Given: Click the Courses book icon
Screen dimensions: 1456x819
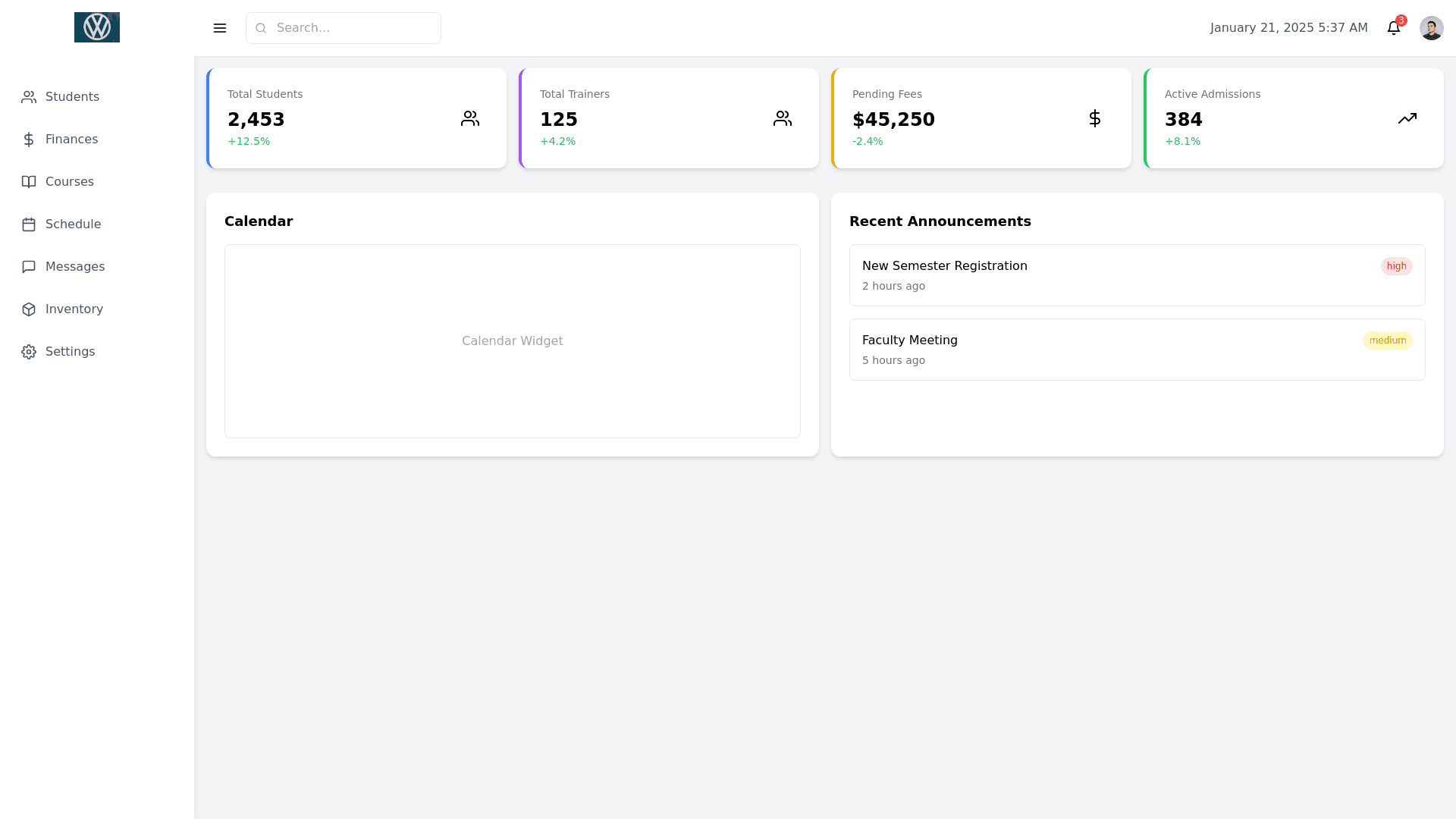Looking at the screenshot, I should tap(29, 182).
